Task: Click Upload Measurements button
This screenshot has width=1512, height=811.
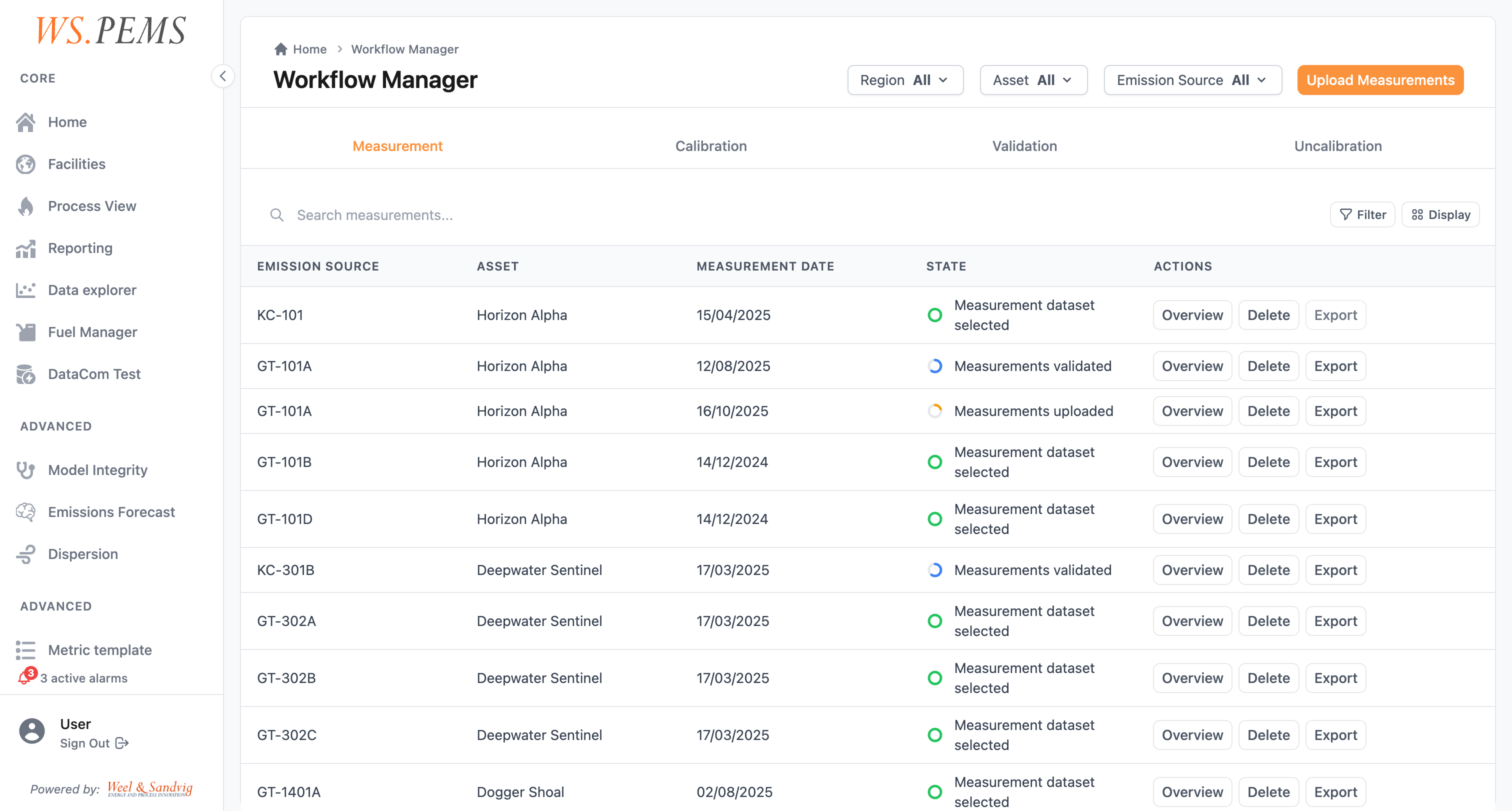Action: tap(1380, 80)
